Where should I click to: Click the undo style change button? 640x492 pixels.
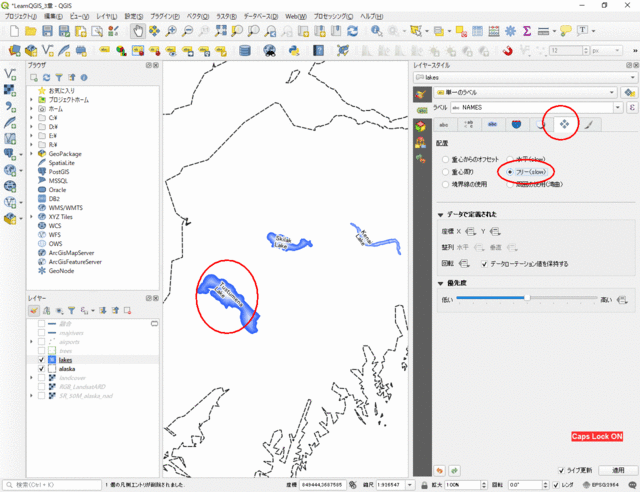click(x=440, y=471)
